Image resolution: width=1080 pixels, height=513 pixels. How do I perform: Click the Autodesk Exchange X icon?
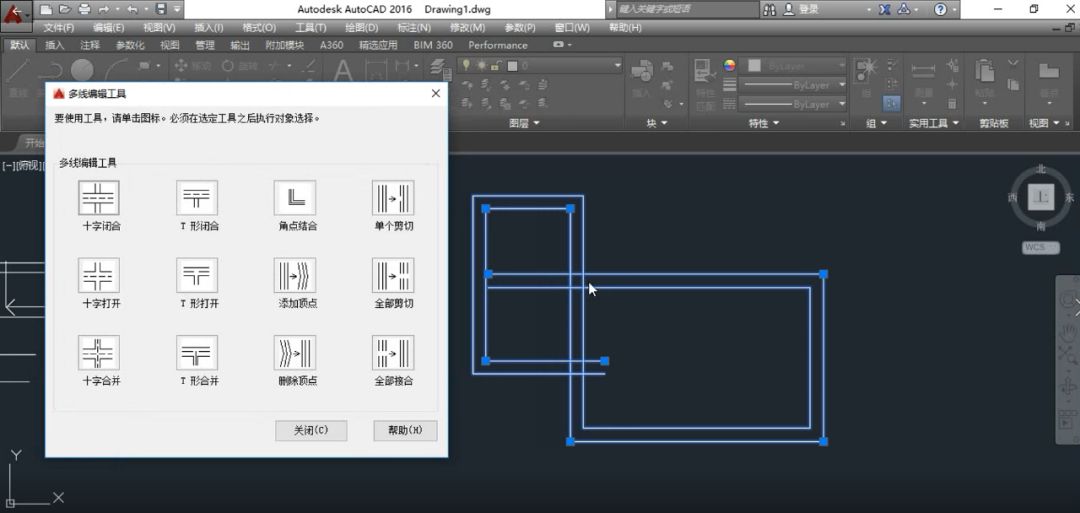pos(885,10)
